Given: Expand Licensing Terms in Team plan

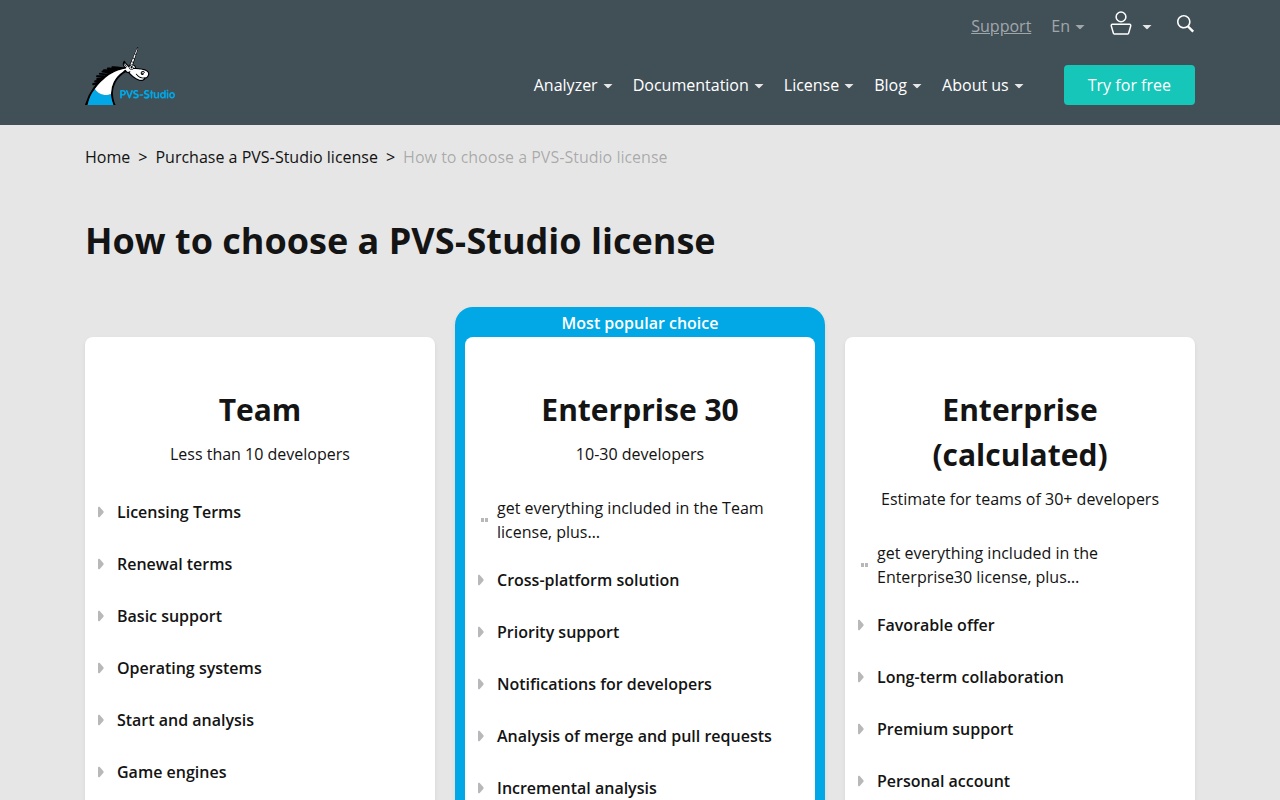Looking at the screenshot, I should [x=179, y=512].
